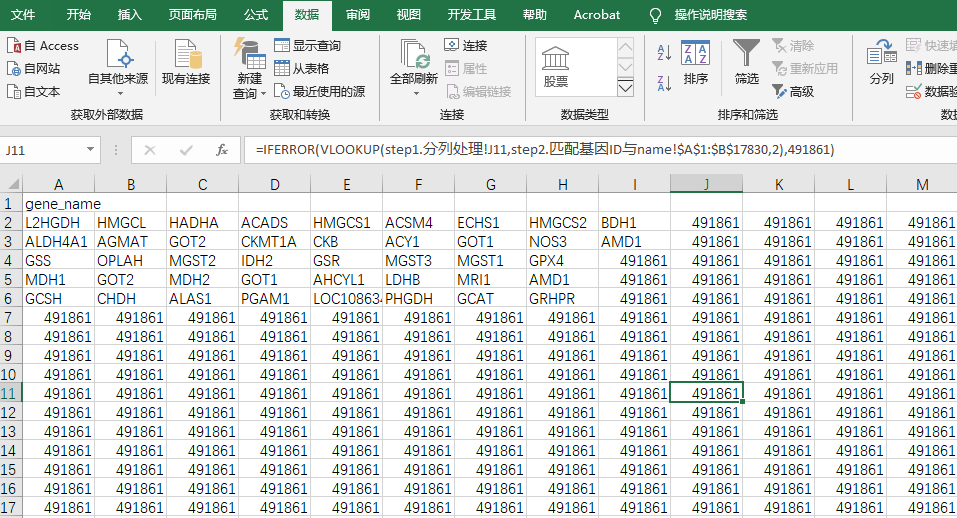Viewport: 957px width, 518px height.
Task: Select column J header
Action: [706, 184]
